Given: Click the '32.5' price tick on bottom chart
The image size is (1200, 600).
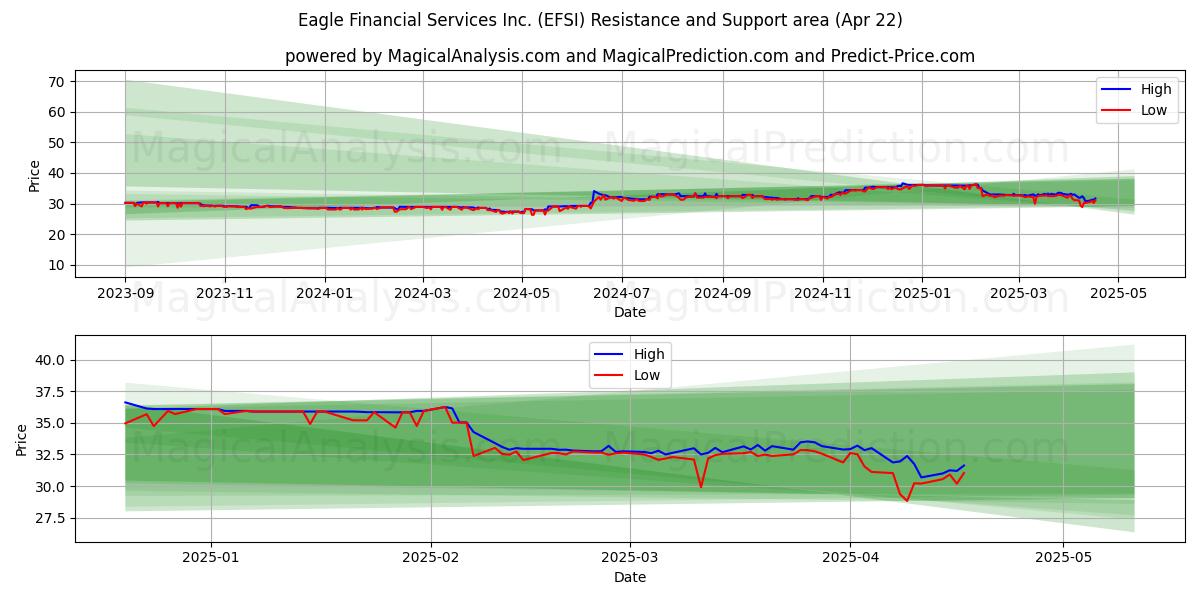Looking at the screenshot, I should coord(51,455).
